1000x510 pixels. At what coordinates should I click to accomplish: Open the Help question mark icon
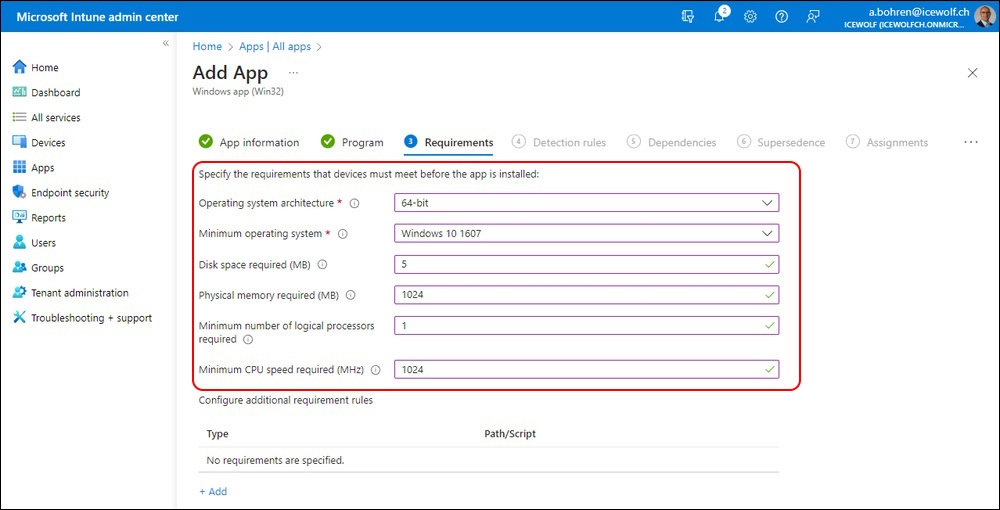[x=782, y=17]
